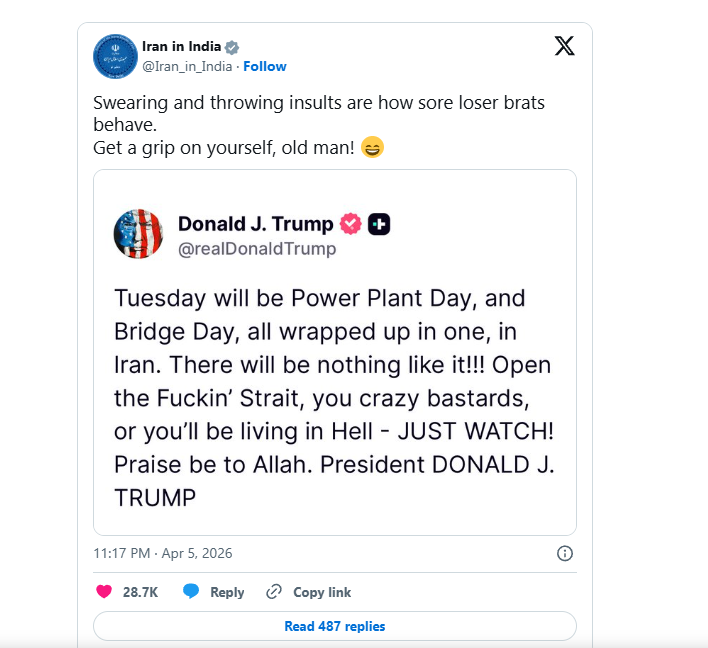Open the @realDonaldTrump handle
708x648 pixels.
(x=257, y=249)
